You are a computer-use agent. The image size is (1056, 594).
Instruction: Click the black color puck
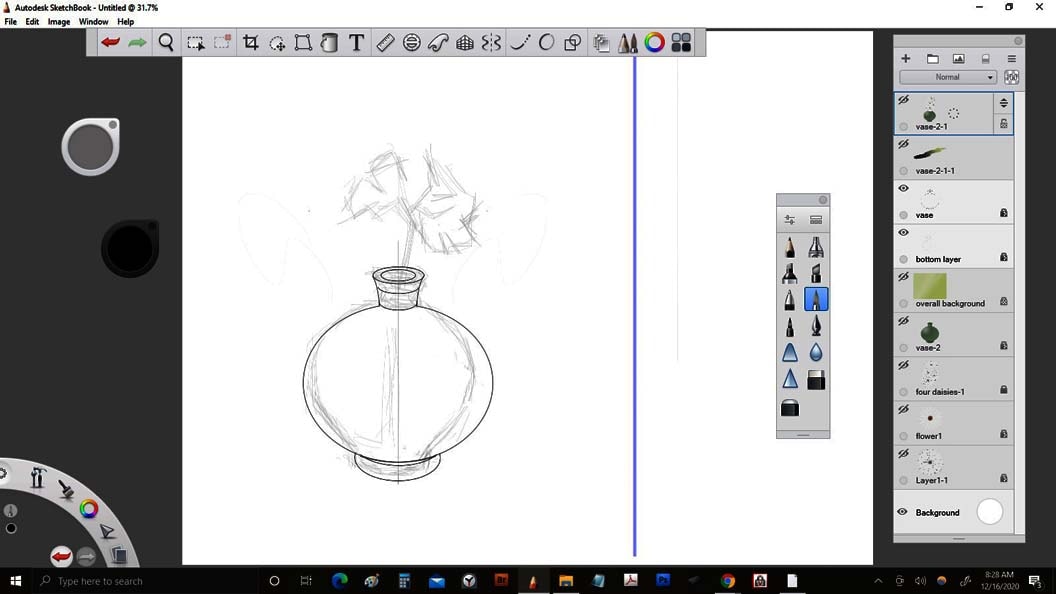pos(130,247)
